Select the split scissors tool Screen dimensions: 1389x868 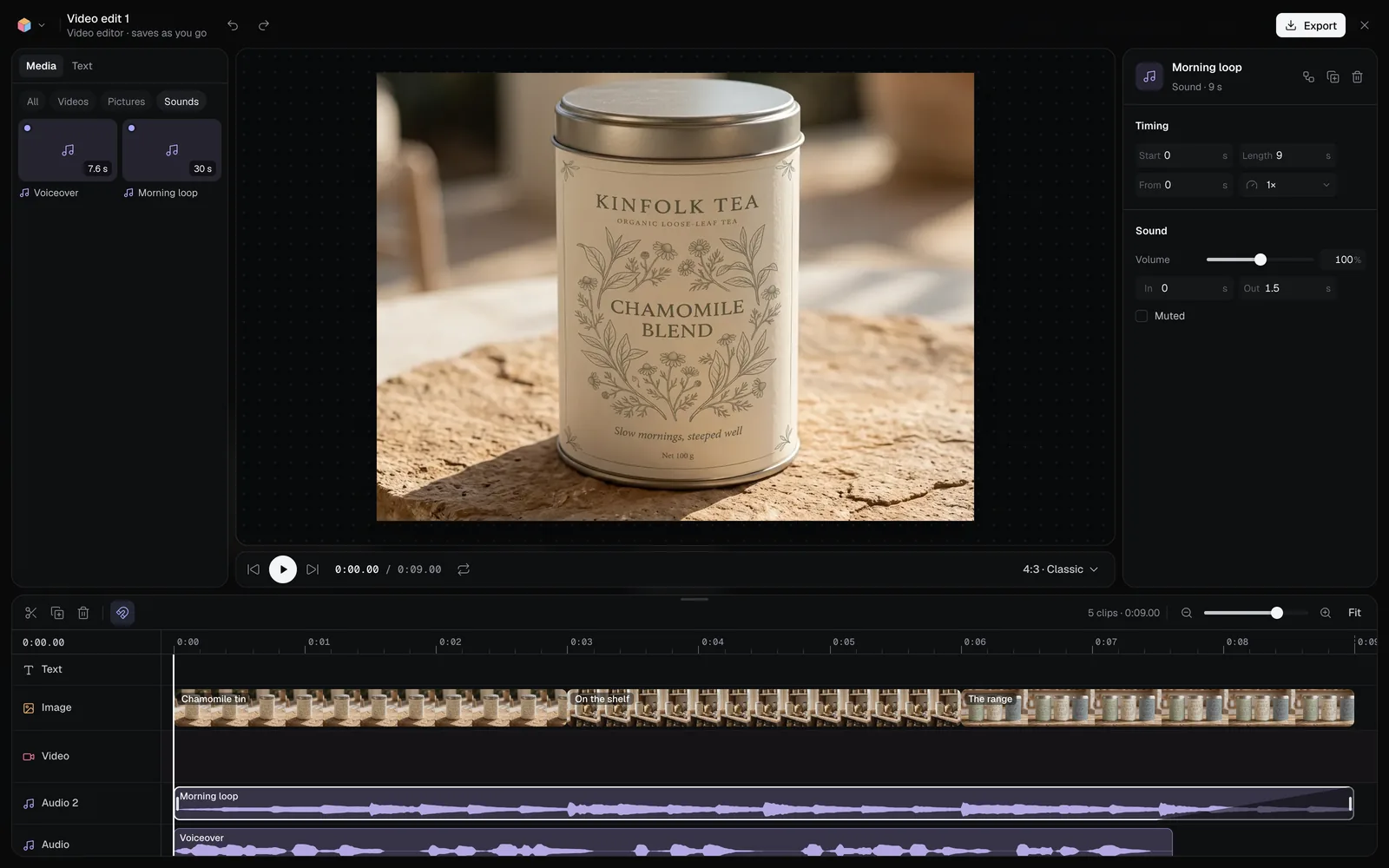coord(31,613)
